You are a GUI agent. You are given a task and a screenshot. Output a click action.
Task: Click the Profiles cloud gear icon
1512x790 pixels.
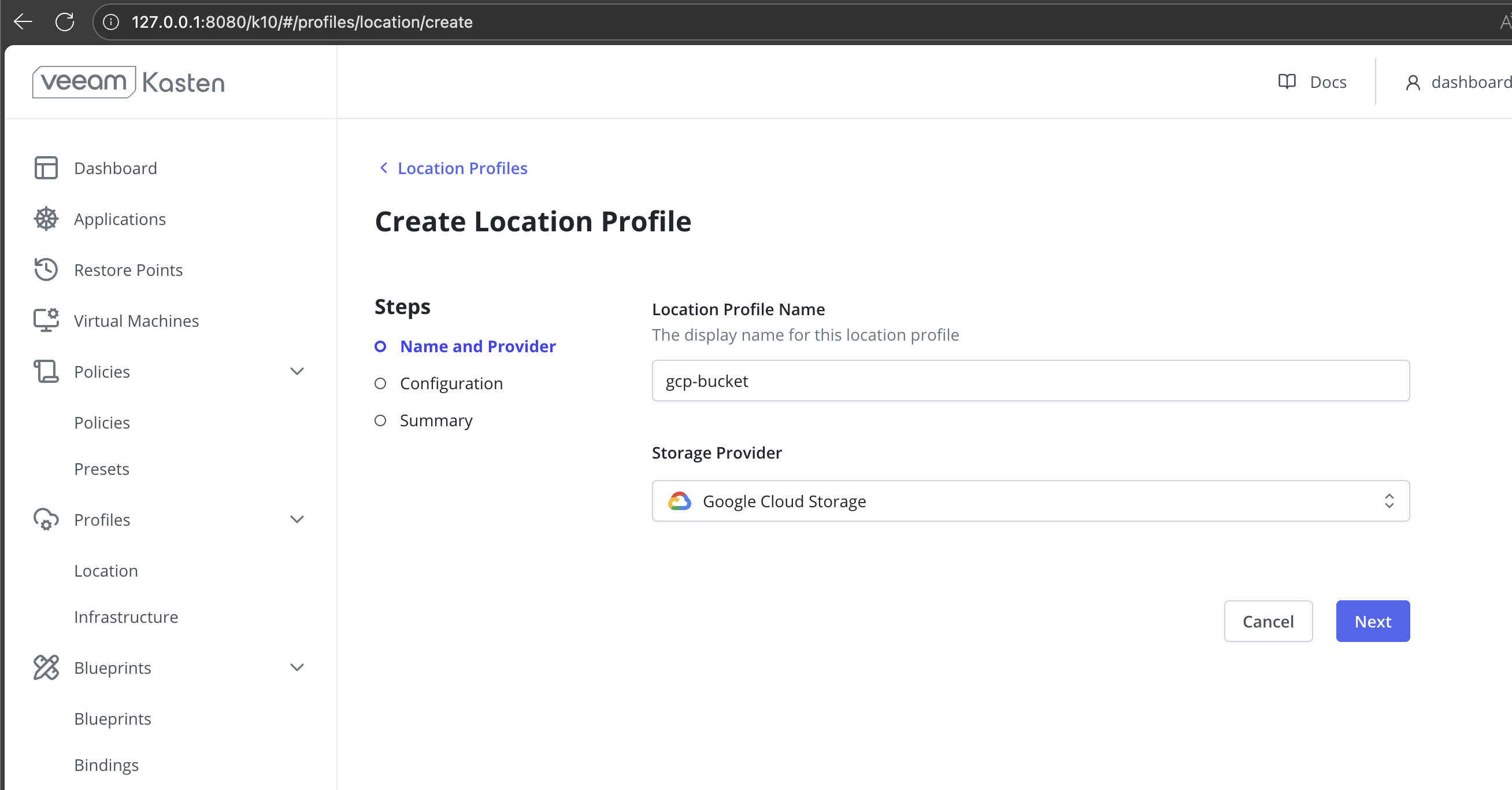pyautogui.click(x=46, y=519)
